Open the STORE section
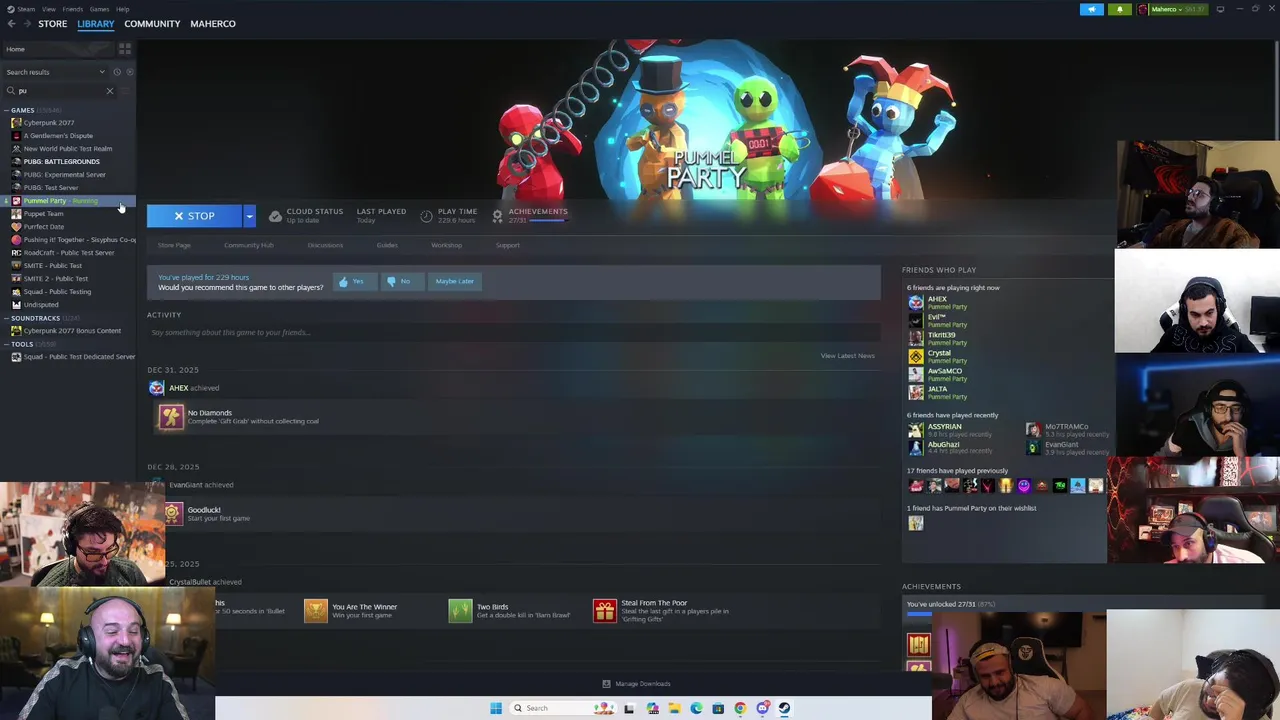Viewport: 1280px width, 720px height. (x=52, y=24)
